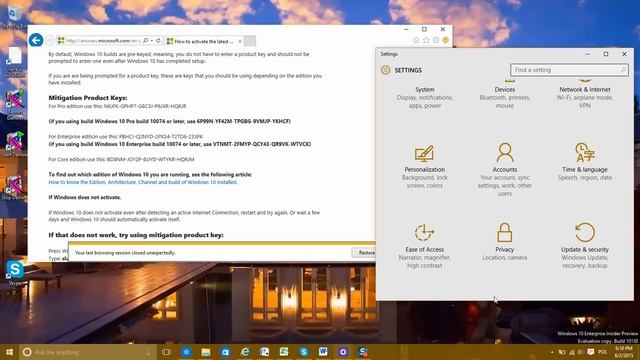Open IE Tools gear icon
Screen dimensions: 640x360
pyautogui.click(x=436, y=40)
